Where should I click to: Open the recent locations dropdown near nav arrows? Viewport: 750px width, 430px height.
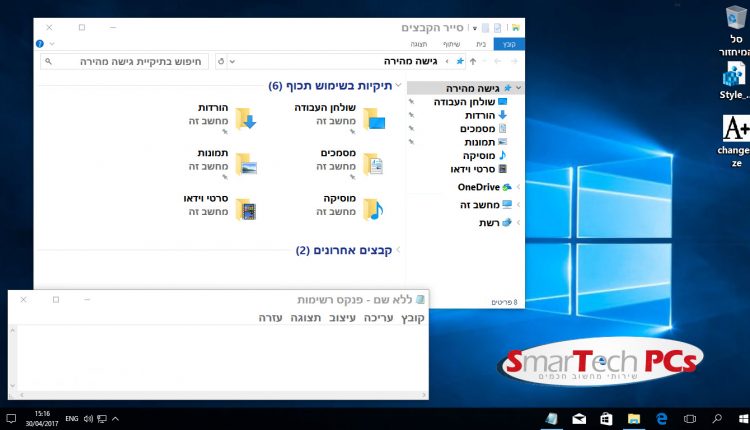[x=485, y=61]
